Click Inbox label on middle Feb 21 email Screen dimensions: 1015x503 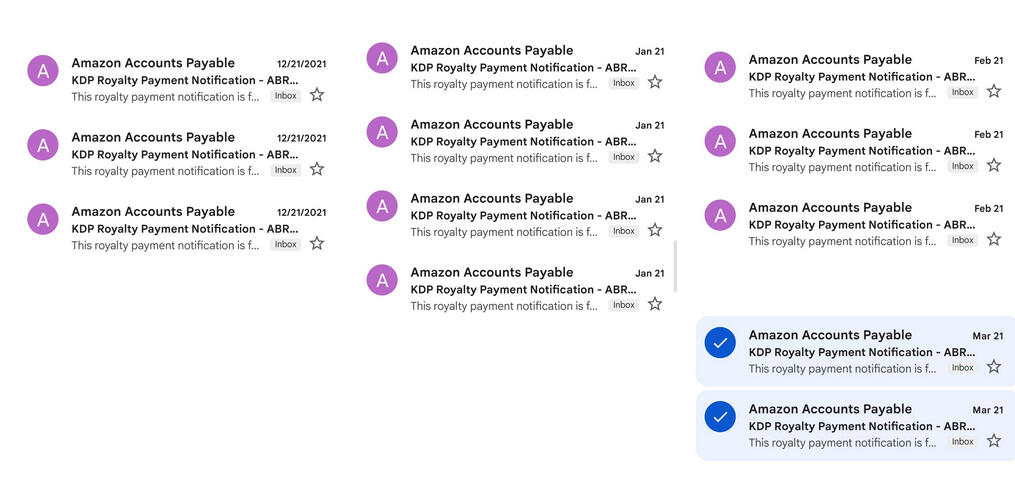coord(962,166)
